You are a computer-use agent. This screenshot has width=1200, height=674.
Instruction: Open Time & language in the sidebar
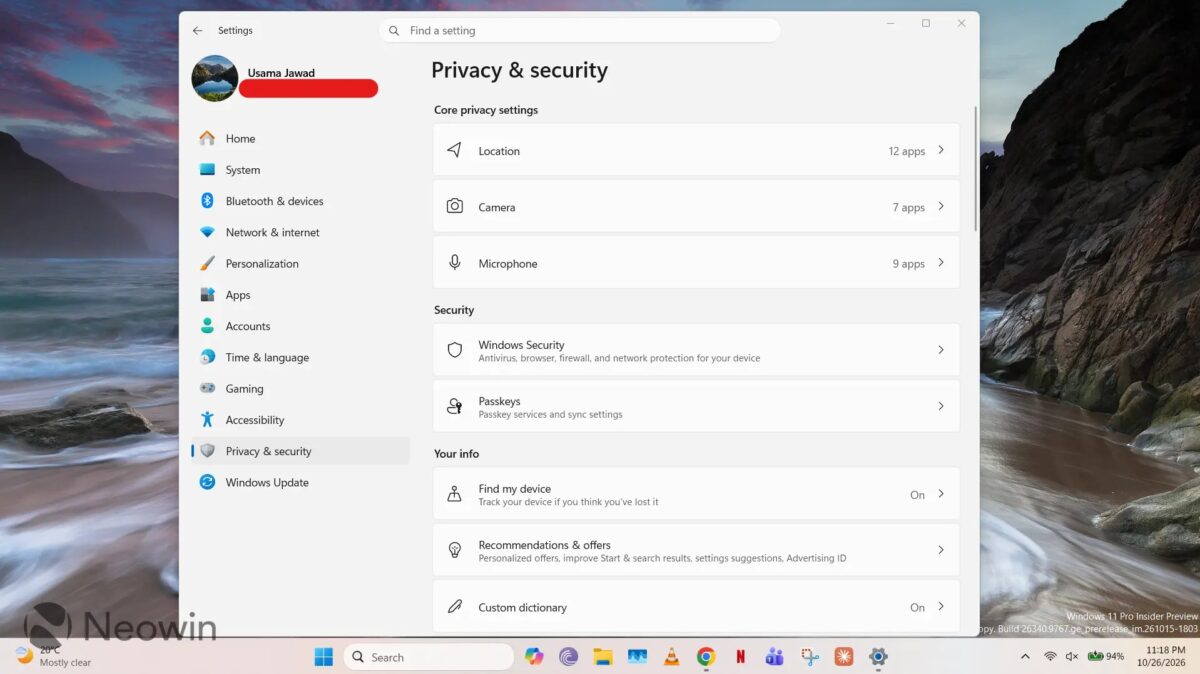coord(300,357)
